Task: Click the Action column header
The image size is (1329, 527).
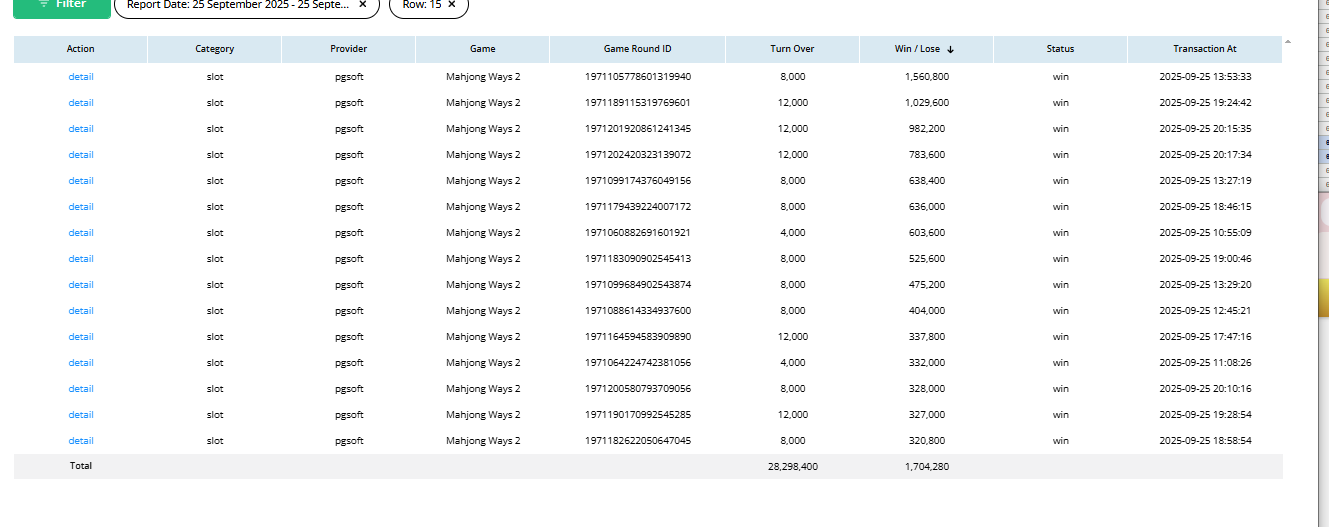Action: 81,49
